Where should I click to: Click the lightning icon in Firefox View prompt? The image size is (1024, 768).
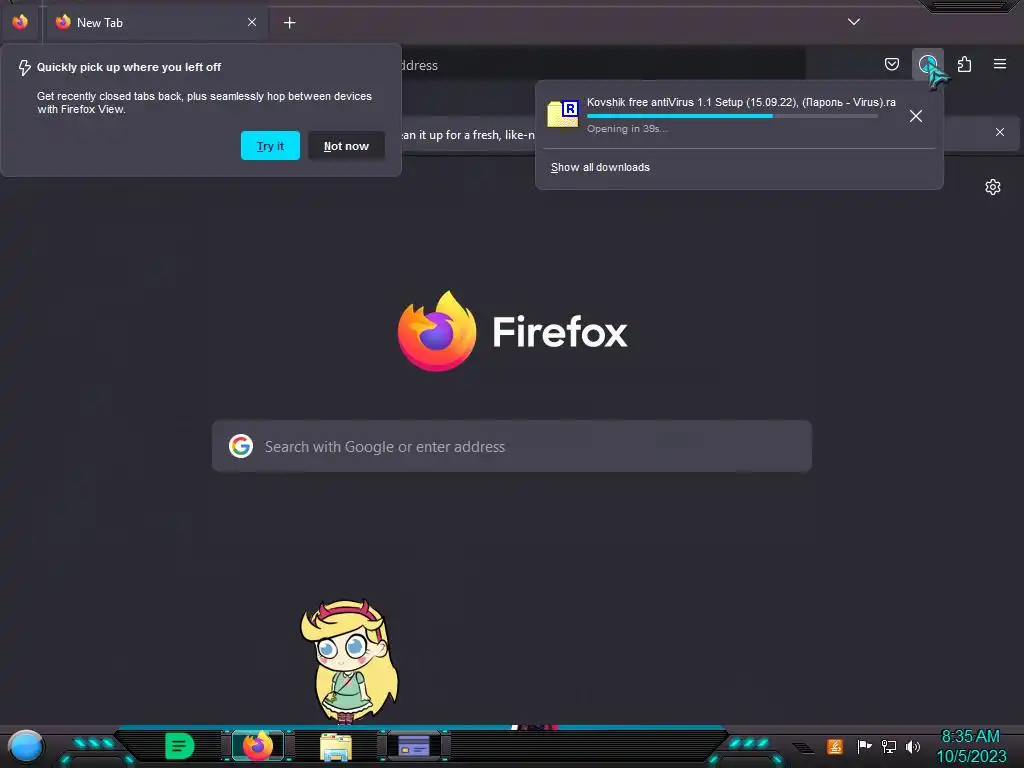24,67
